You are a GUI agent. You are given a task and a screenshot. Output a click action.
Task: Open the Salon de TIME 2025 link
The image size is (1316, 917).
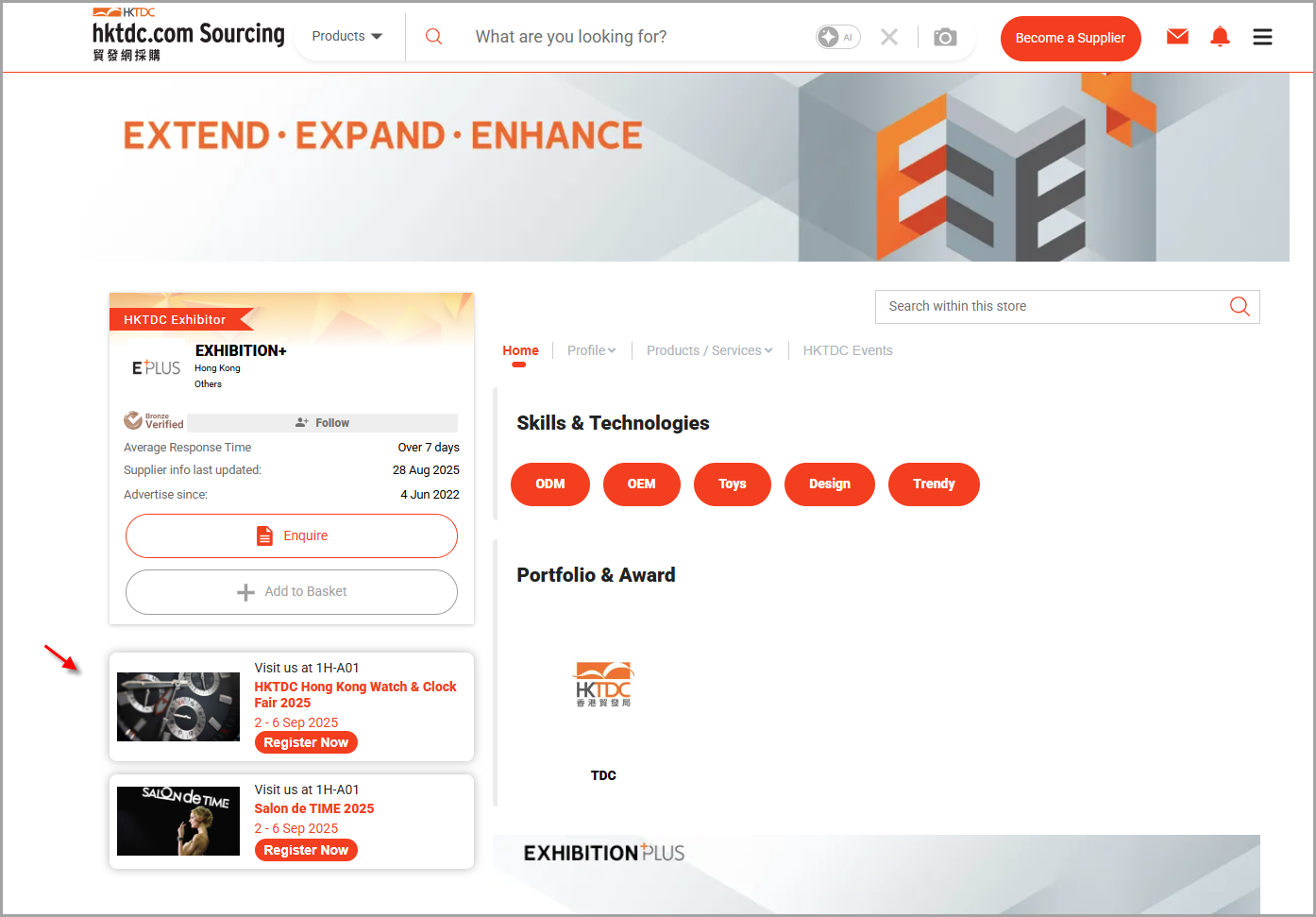click(314, 808)
